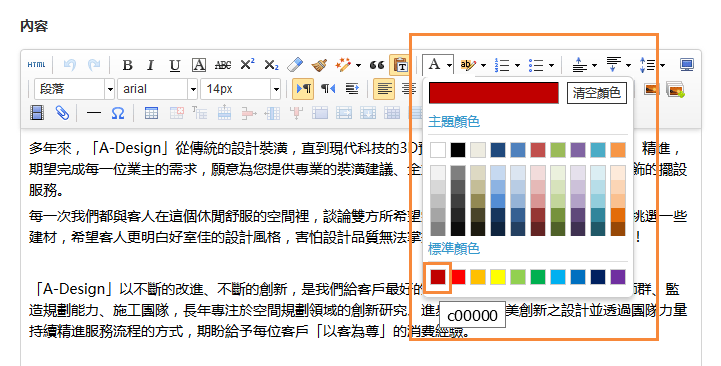Click 清空顏色 clear color button
721x366 pixels.
597,93
